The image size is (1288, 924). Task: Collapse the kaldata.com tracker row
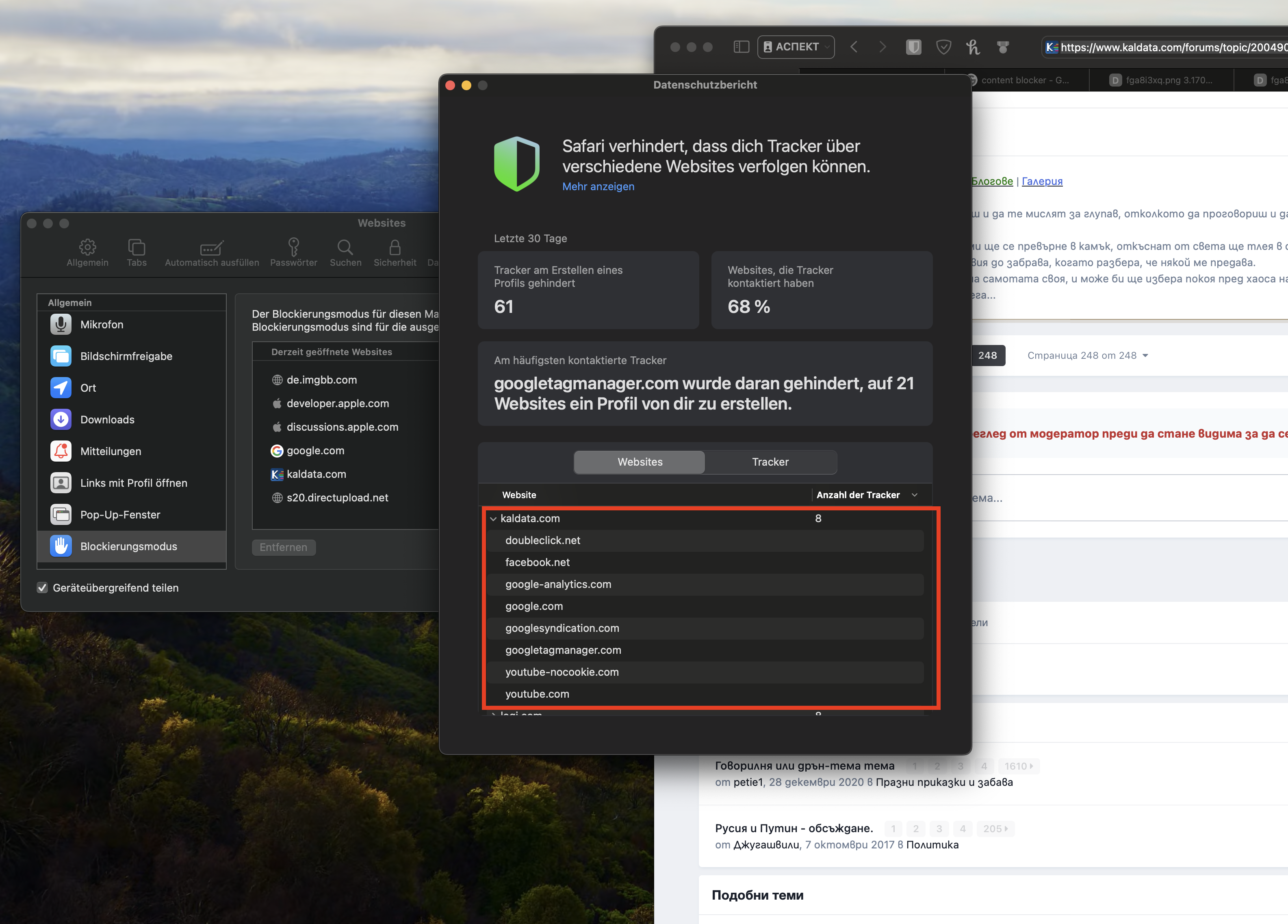(x=493, y=518)
